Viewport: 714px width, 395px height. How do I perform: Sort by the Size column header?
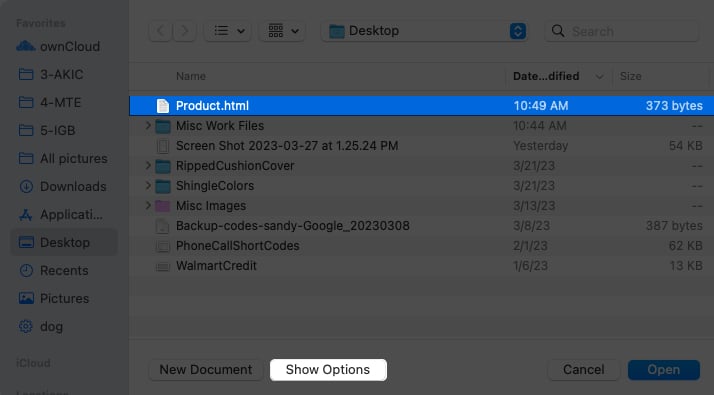pyautogui.click(x=630, y=76)
